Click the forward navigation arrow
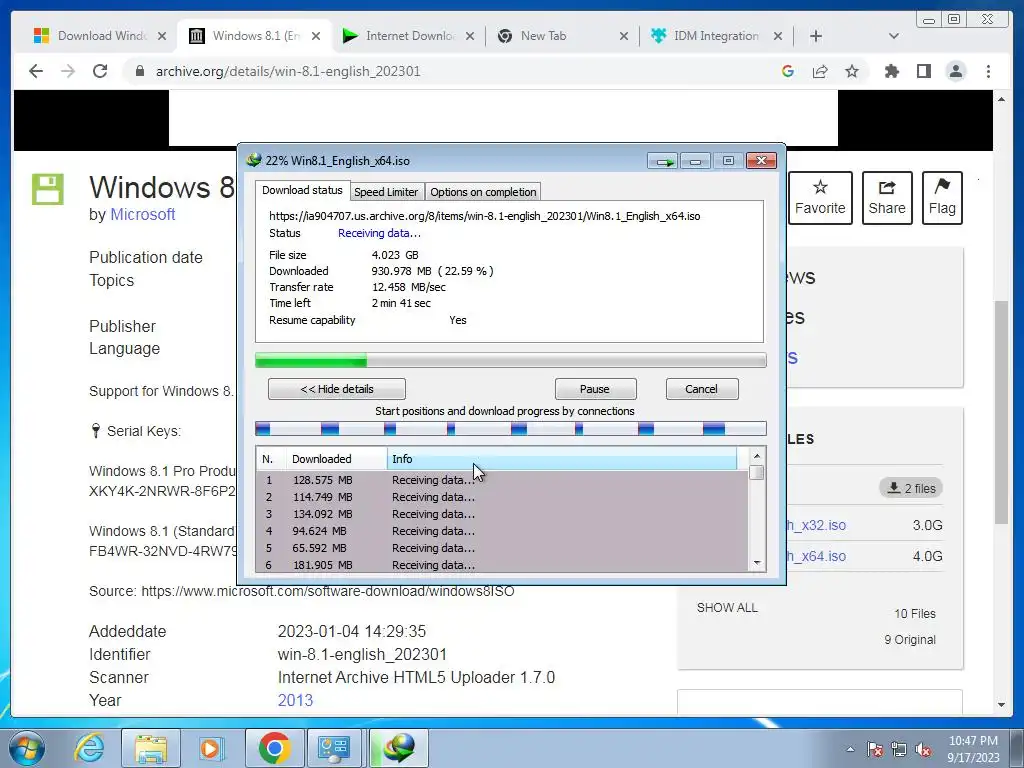Screen dimensions: 1024x768 point(68,71)
